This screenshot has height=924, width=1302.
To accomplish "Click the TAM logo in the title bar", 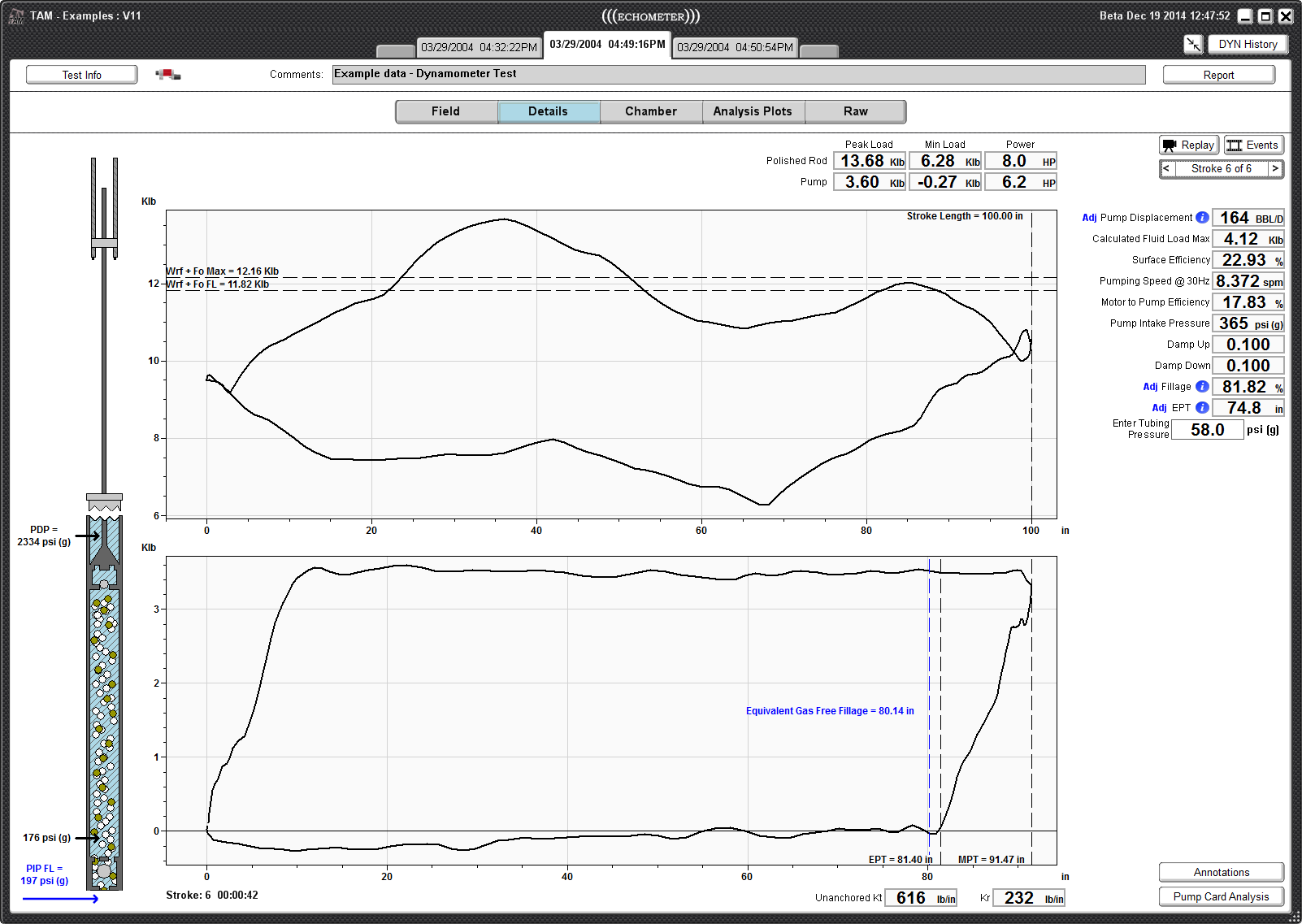I will tap(15, 15).
